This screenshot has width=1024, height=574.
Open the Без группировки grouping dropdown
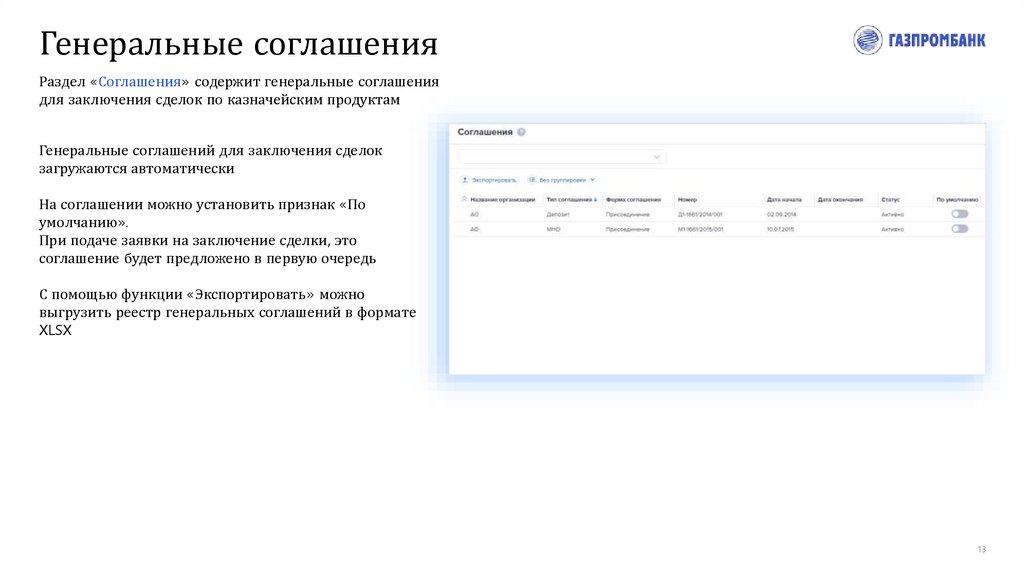562,180
